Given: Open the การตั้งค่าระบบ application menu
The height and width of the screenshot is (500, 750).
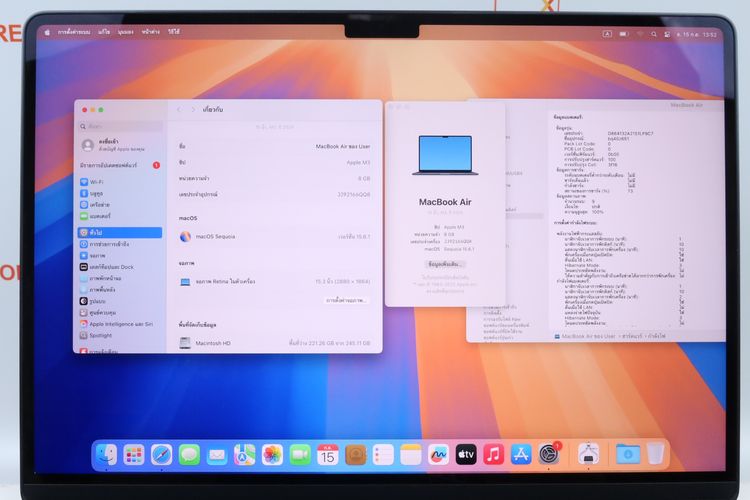Looking at the screenshot, I should tap(74, 32).
